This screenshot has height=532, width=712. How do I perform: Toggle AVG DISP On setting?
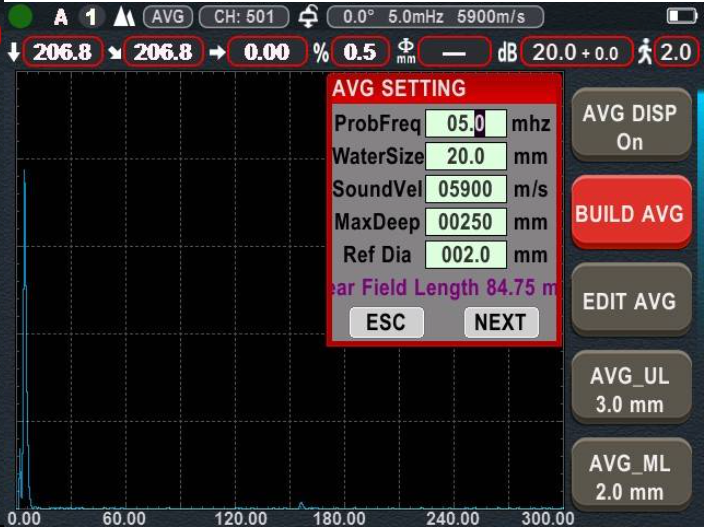coord(629,126)
